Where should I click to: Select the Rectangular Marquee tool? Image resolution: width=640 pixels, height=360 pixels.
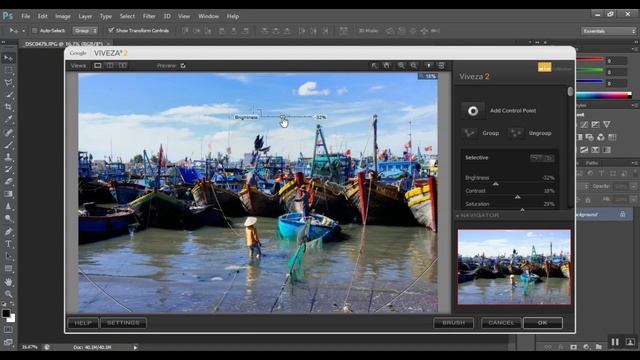pos(8,70)
